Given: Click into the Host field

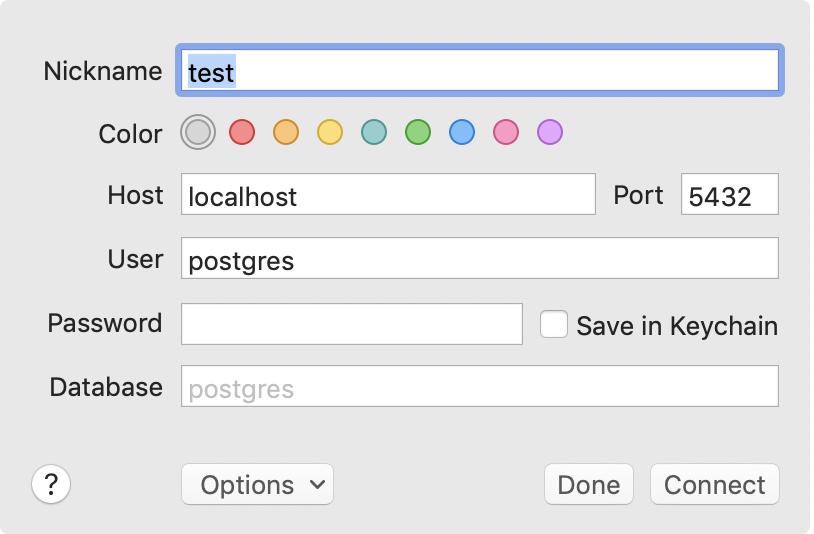Looking at the screenshot, I should point(388,194).
